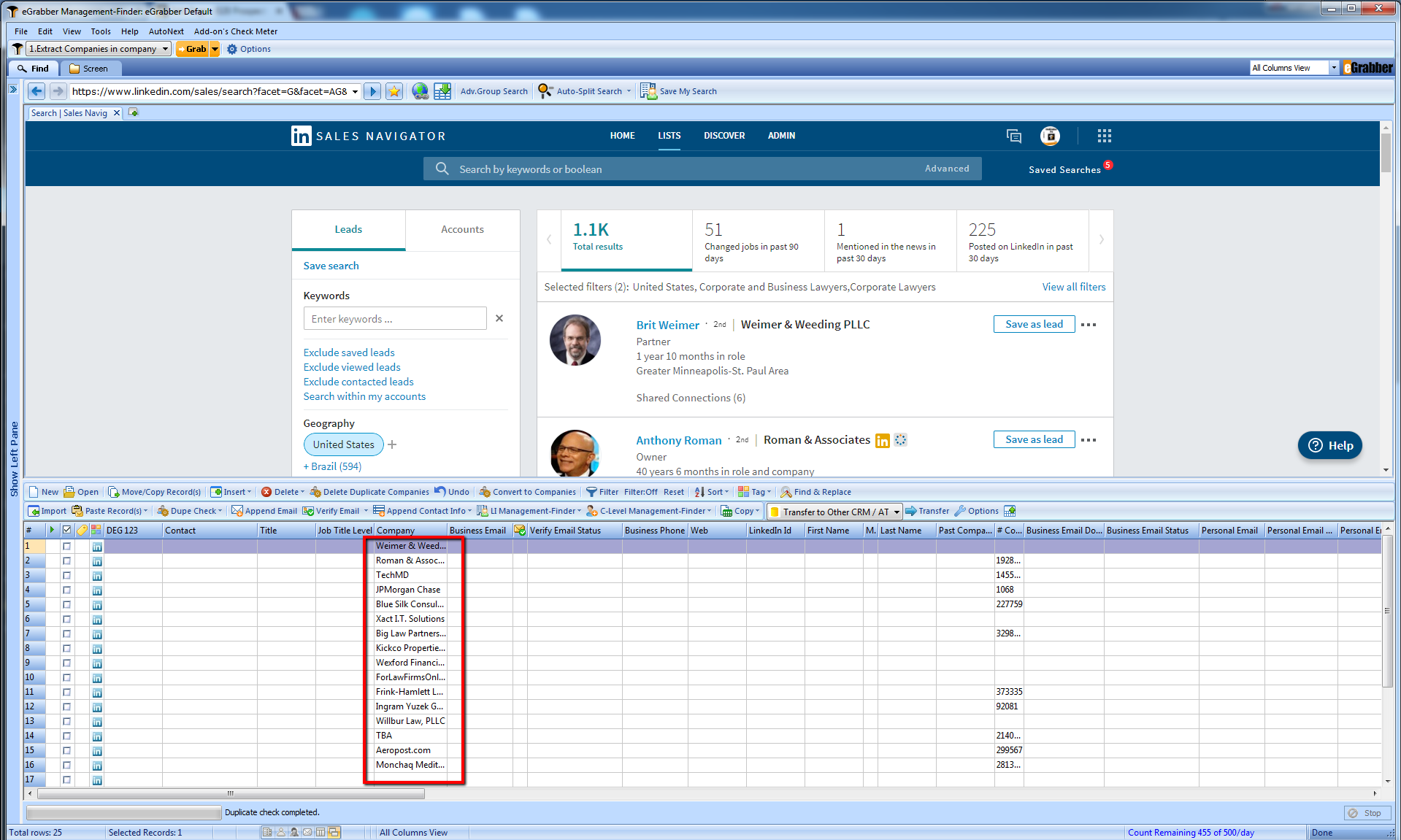Click Delete Duplicate Companies toolbar item
This screenshot has height=840, width=1401.
pyautogui.click(x=369, y=492)
